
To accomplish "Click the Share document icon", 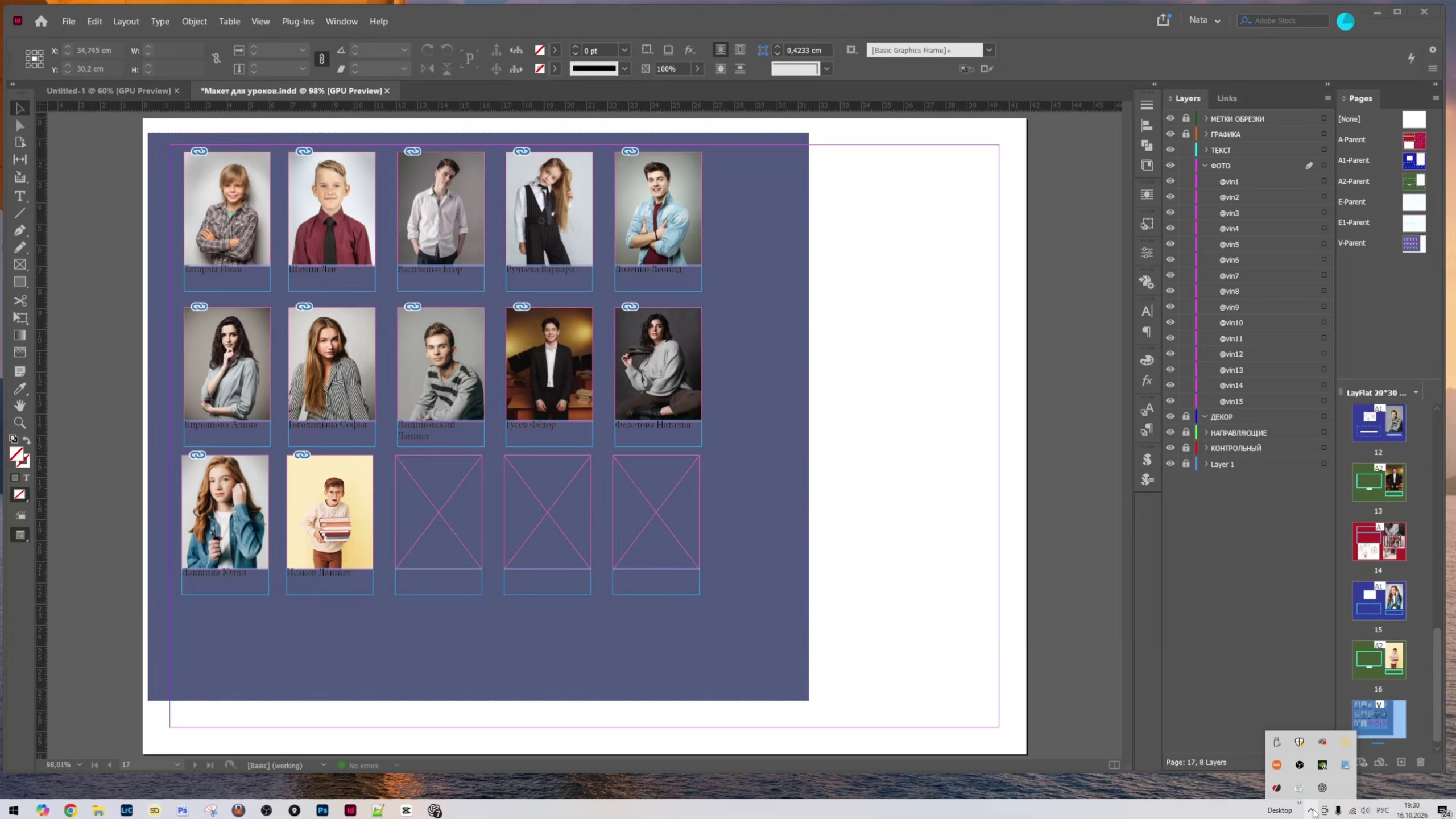I will point(1163,20).
